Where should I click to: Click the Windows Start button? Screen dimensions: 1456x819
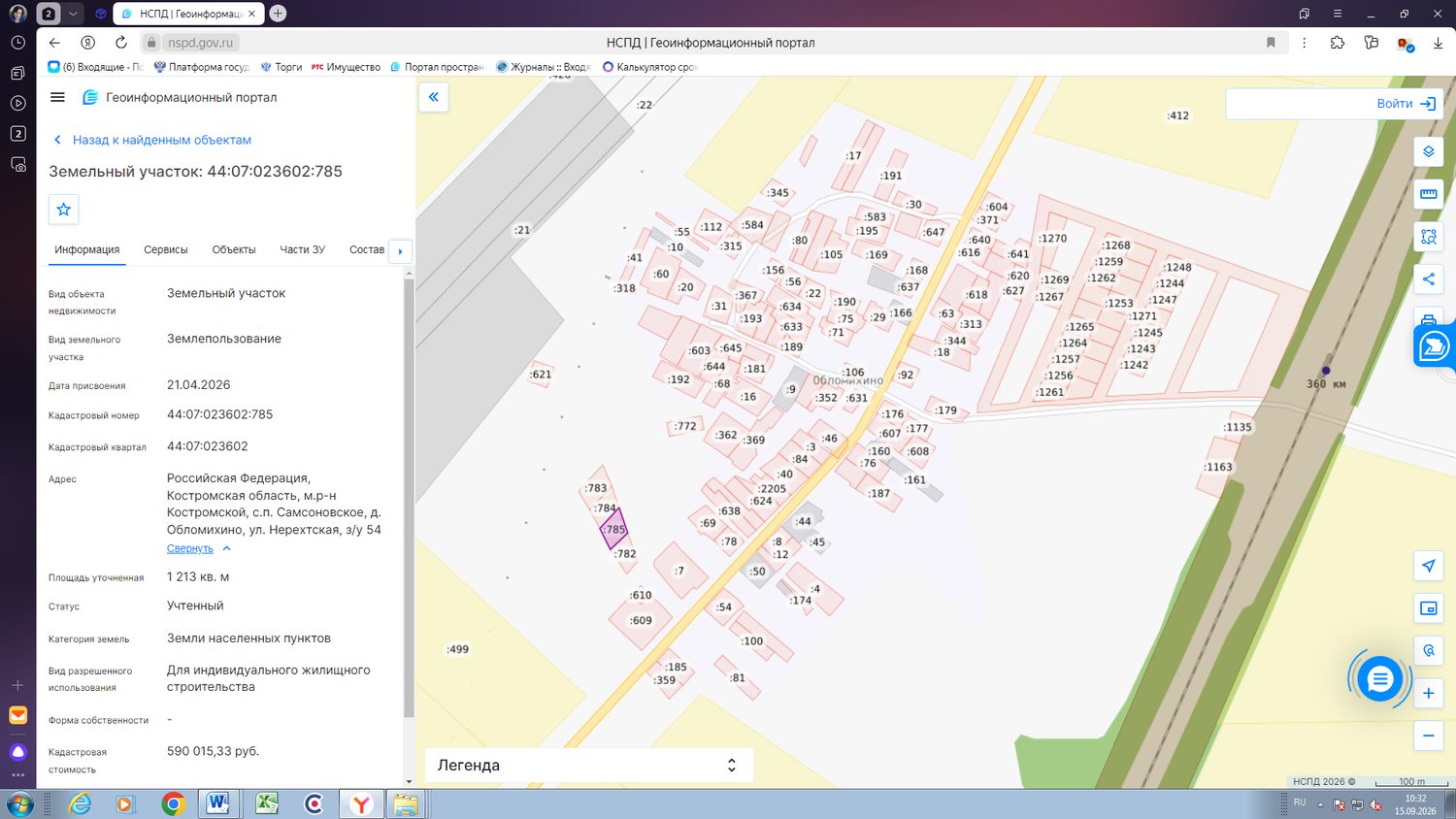click(x=19, y=804)
